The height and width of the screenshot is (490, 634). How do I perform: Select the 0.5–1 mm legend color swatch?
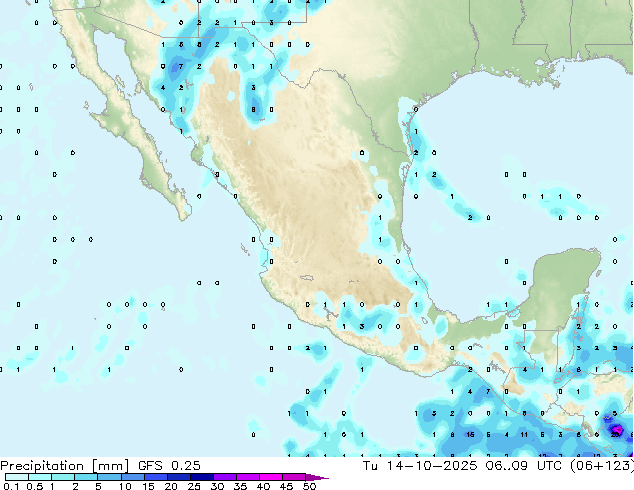click(x=40, y=477)
